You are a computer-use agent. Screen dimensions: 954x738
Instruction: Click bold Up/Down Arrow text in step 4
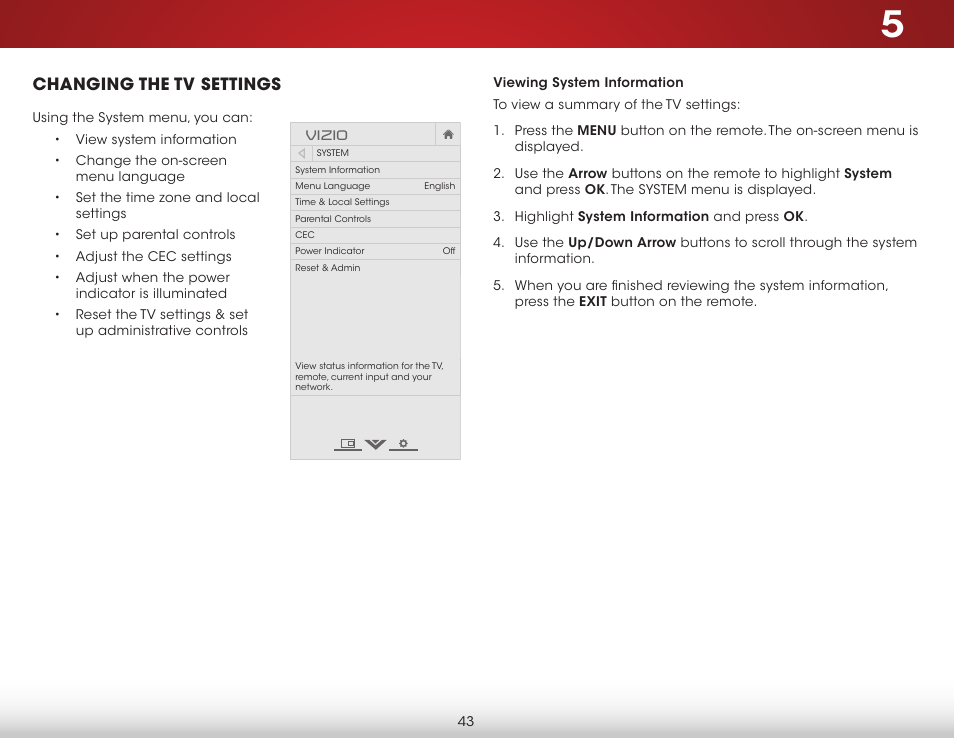pyautogui.click(x=622, y=243)
